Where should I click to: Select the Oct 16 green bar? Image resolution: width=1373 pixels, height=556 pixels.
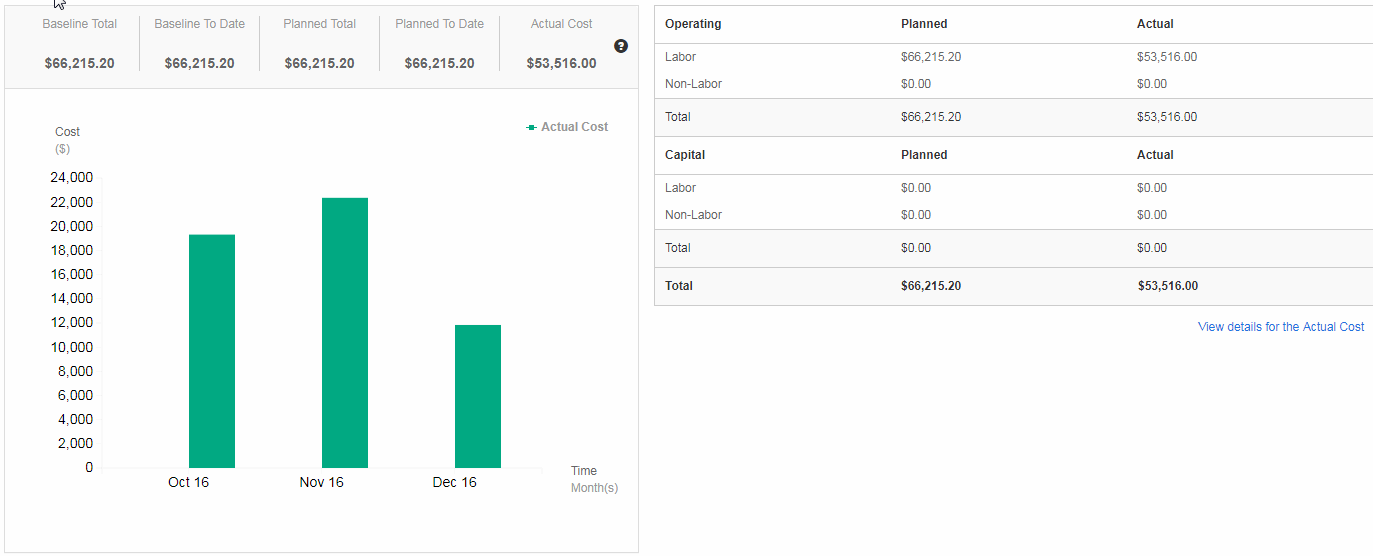pyautogui.click(x=212, y=351)
